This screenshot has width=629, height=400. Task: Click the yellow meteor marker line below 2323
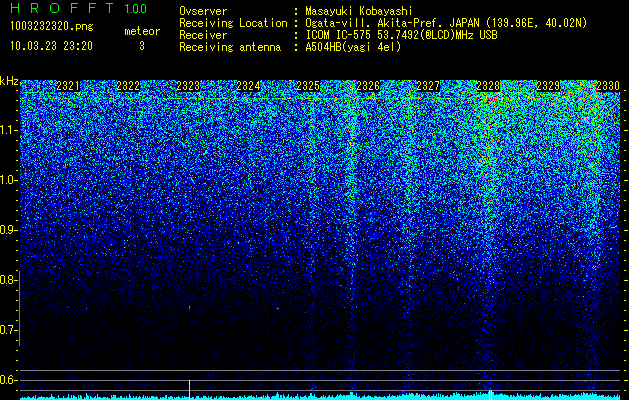[x=189, y=390]
